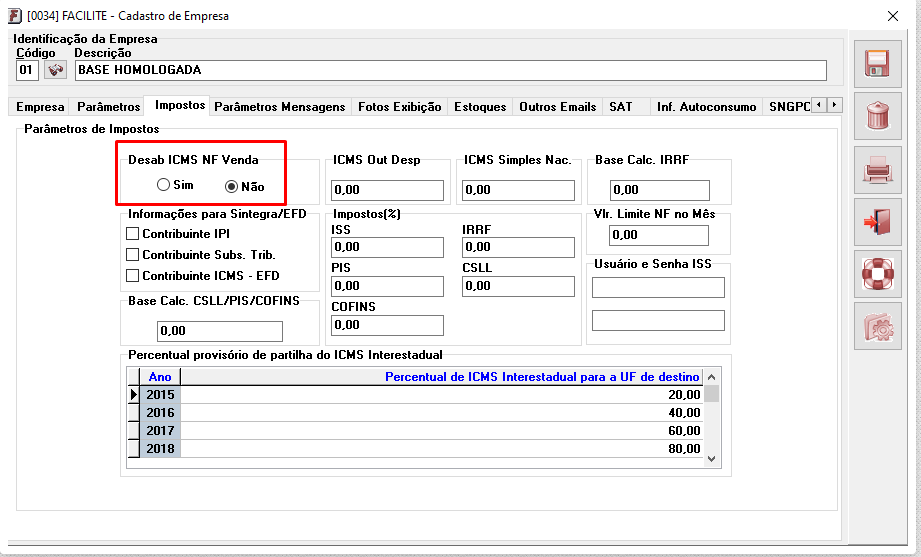Click the 20,00 percentage cell
The image size is (921, 557).
pos(442,395)
